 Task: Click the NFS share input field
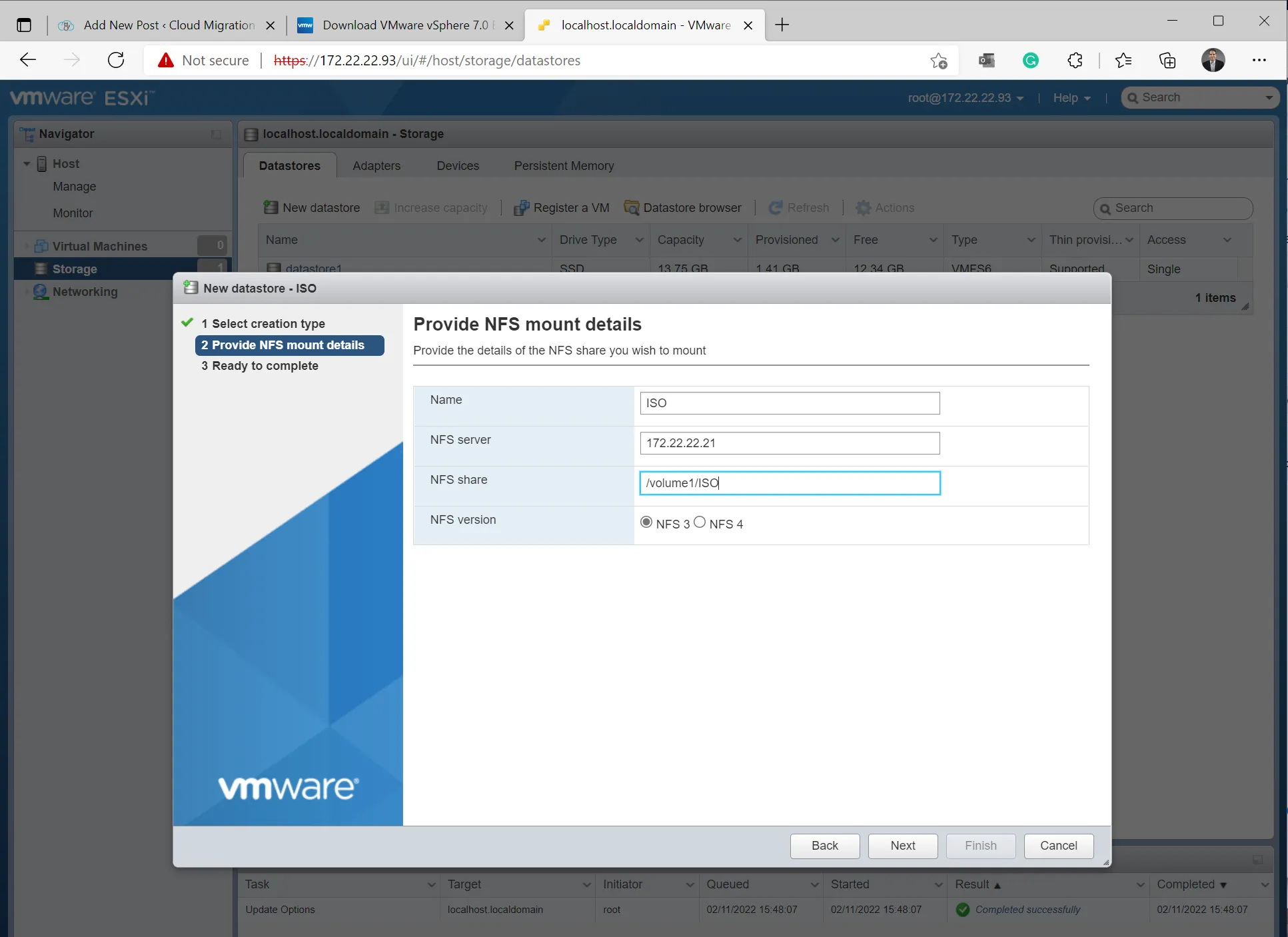(x=790, y=483)
